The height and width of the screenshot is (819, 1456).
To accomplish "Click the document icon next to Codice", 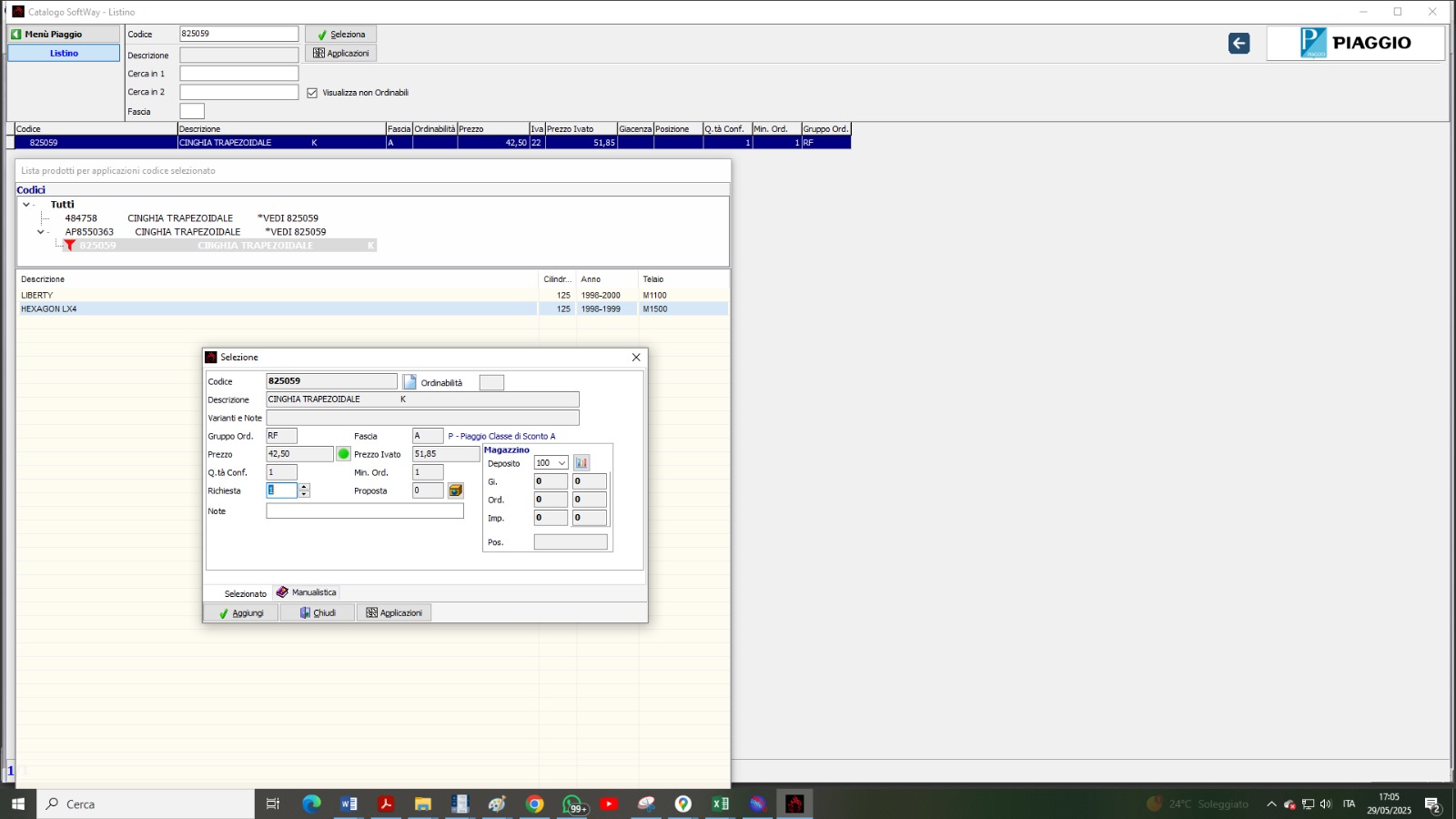I will pyautogui.click(x=409, y=382).
